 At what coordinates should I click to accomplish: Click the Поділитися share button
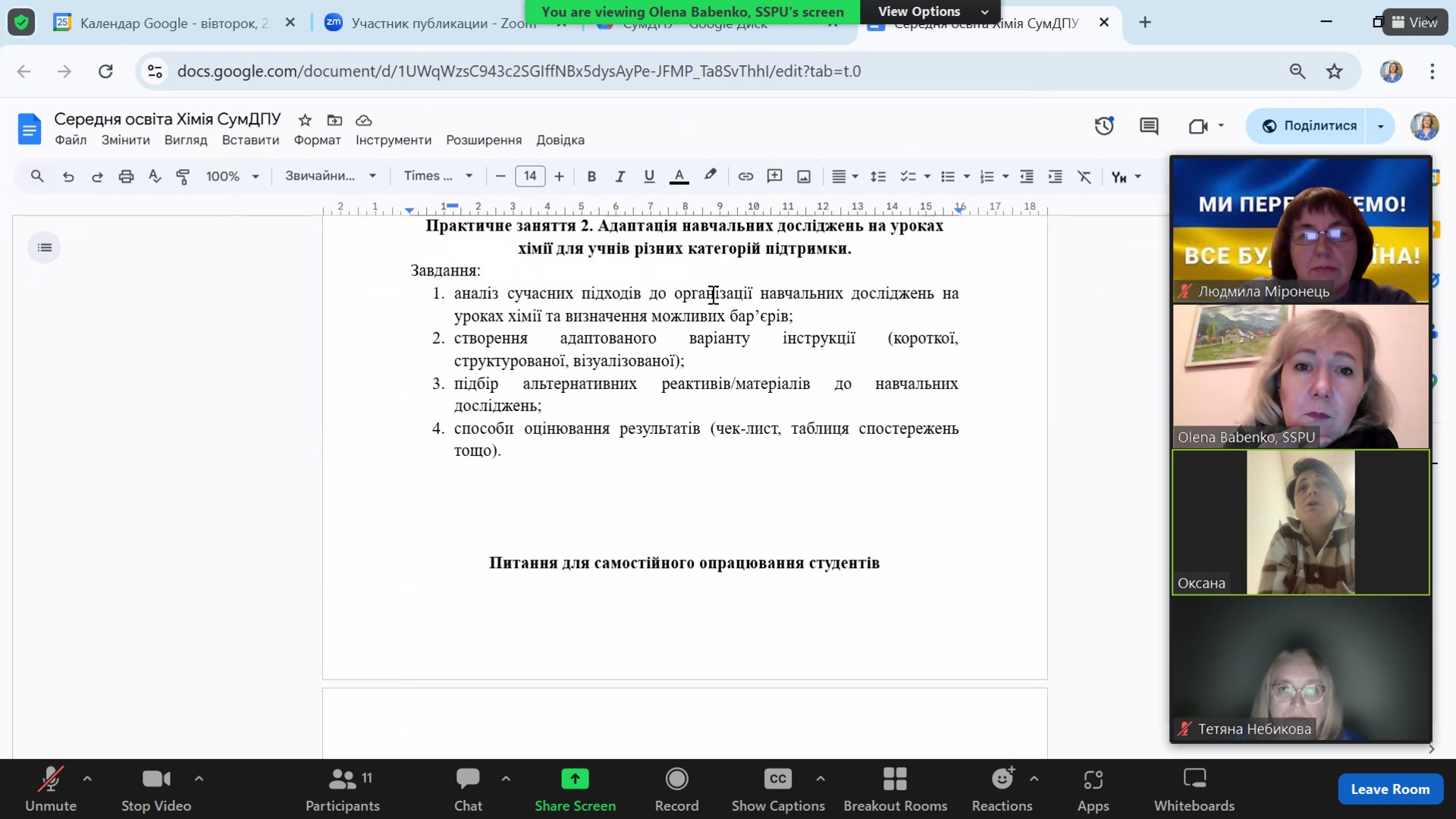click(x=1309, y=126)
